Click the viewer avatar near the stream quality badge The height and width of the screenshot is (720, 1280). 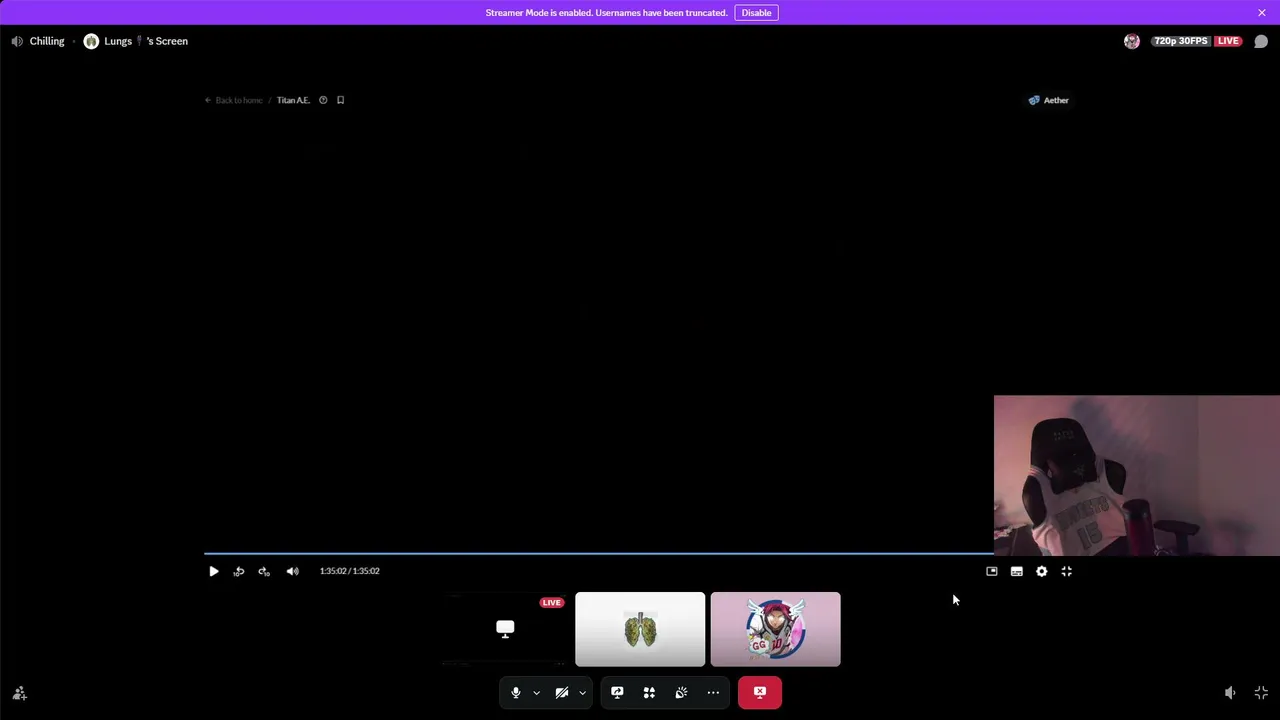1132,41
